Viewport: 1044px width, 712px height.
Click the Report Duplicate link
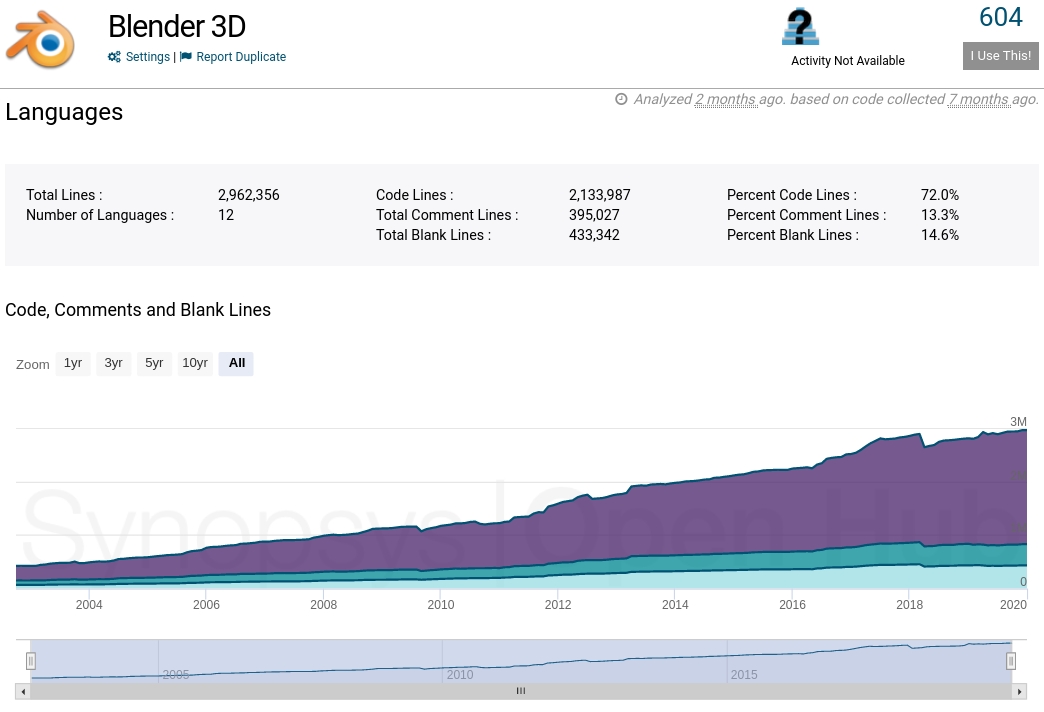(x=241, y=57)
